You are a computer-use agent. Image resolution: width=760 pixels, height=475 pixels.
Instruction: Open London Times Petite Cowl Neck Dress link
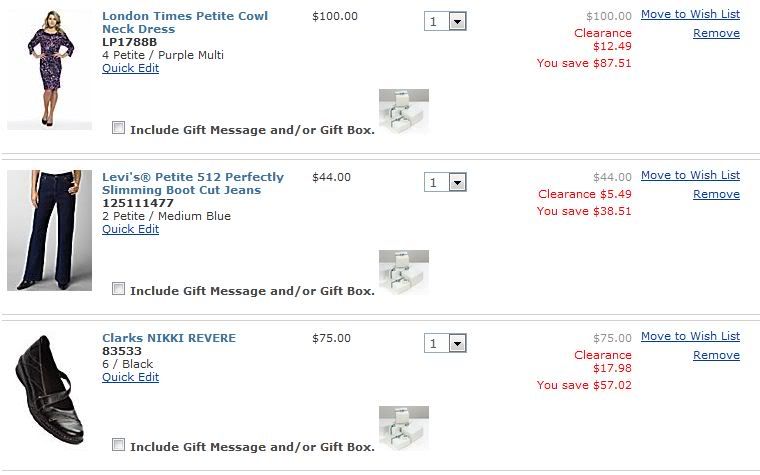point(185,23)
